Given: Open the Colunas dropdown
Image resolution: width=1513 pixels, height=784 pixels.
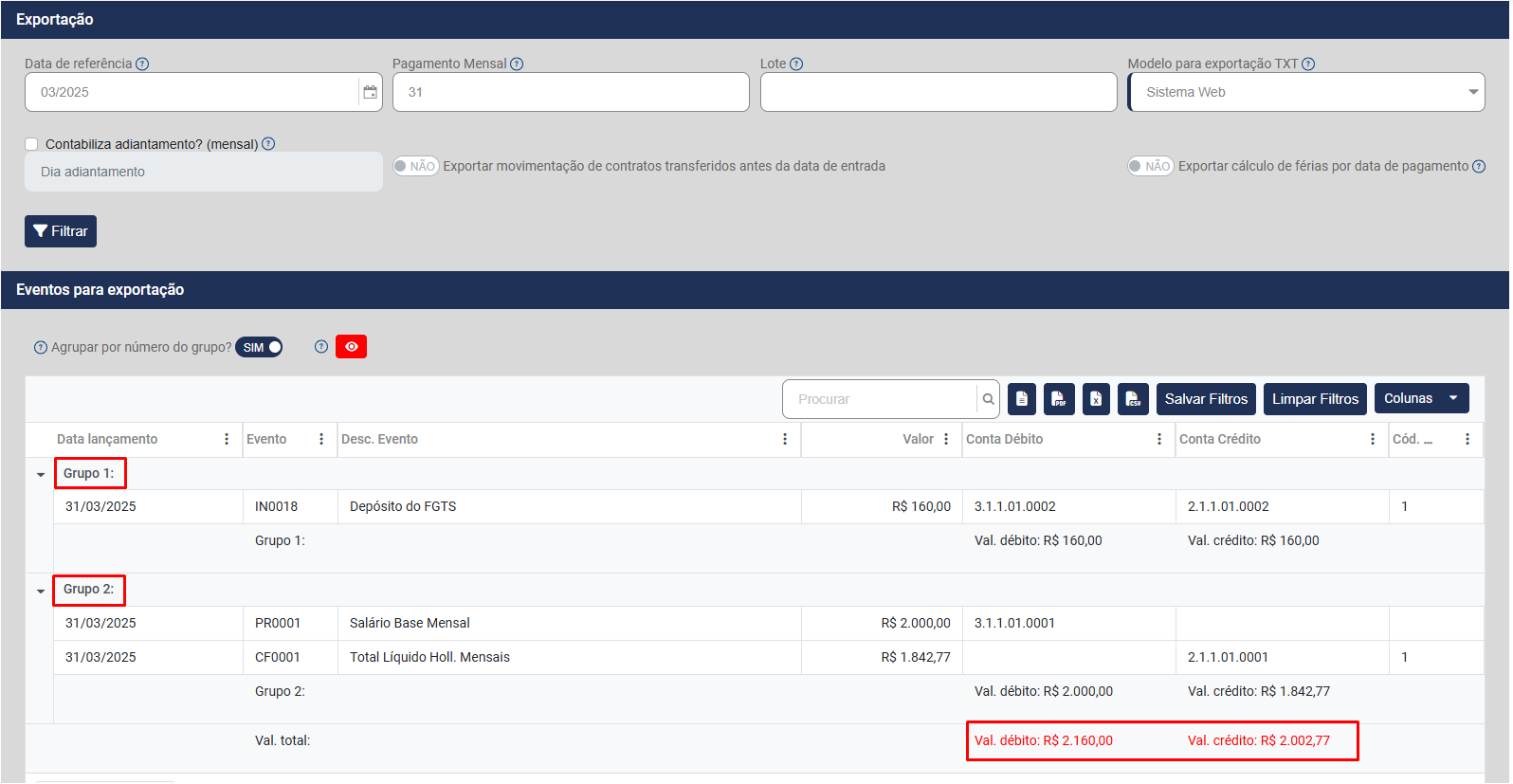Looking at the screenshot, I should (1421, 398).
